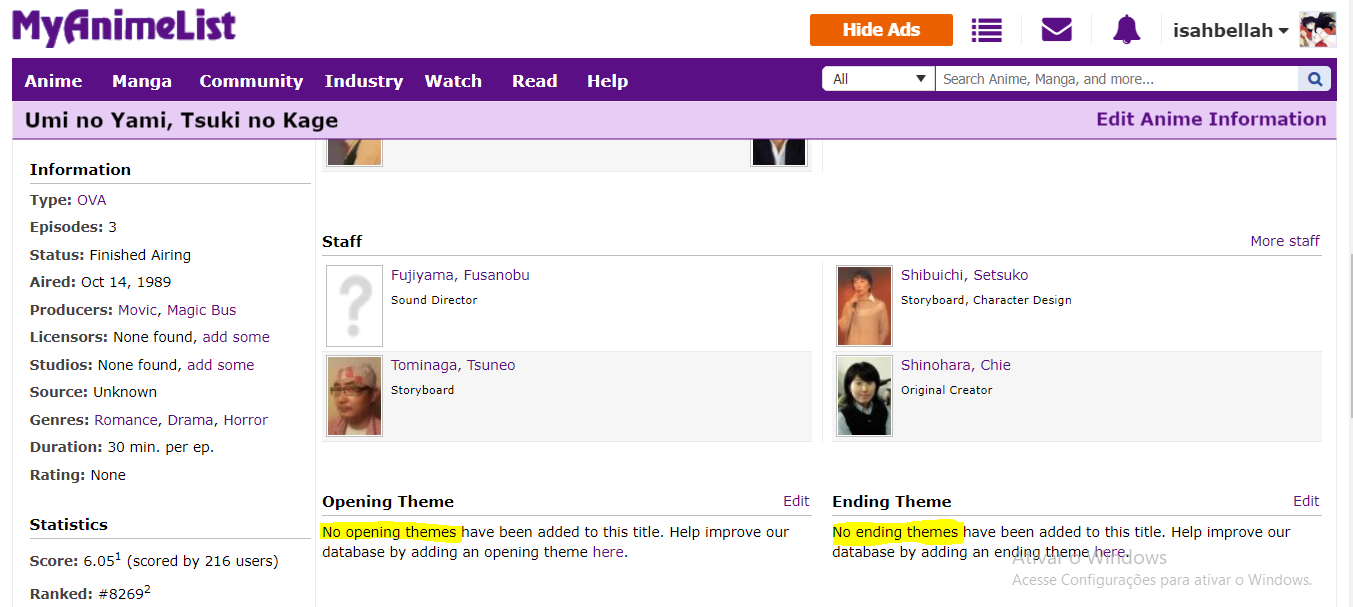Click the Hide Ads button
Screen dimensions: 1353x607
[x=881, y=30]
